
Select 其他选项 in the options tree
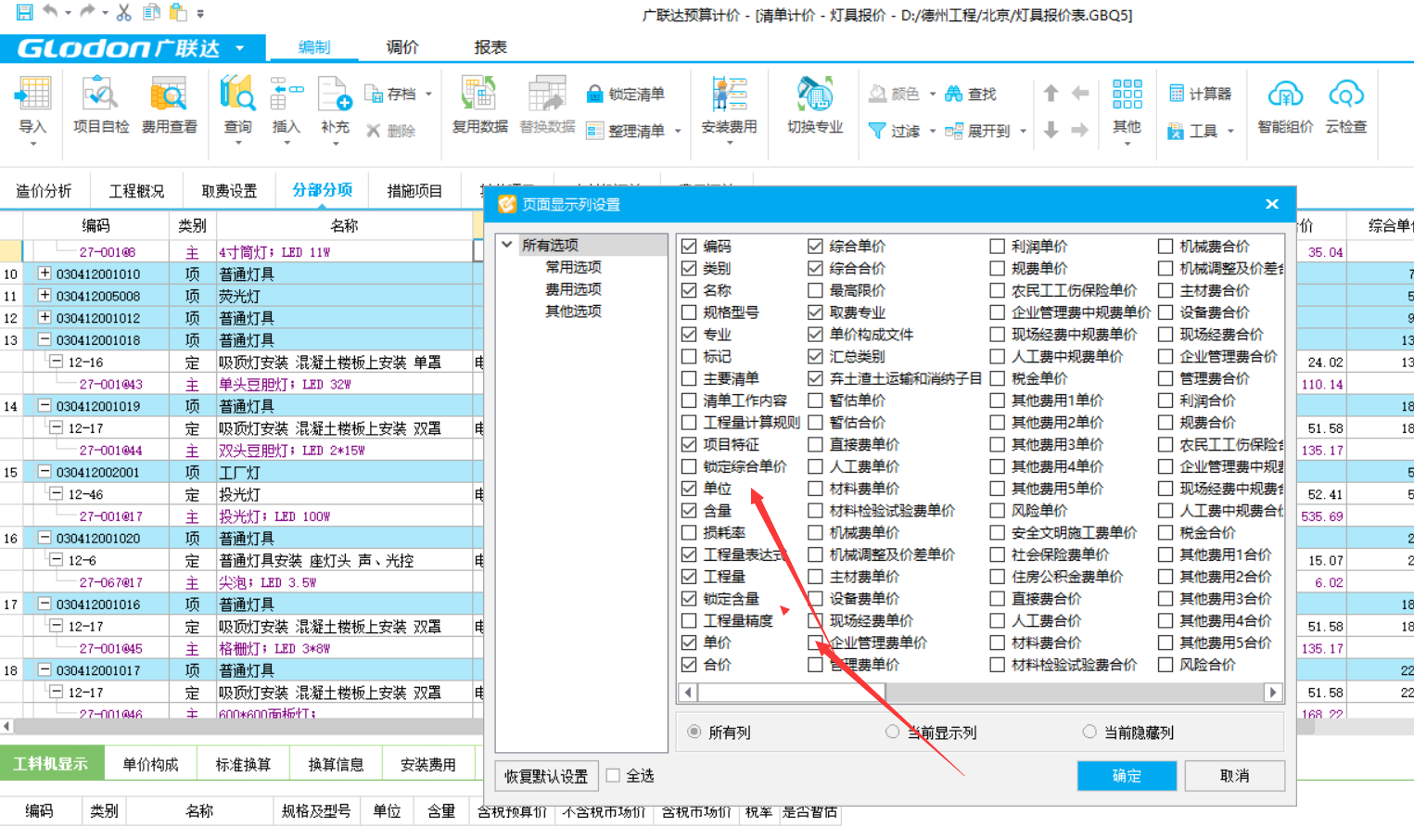point(573,312)
